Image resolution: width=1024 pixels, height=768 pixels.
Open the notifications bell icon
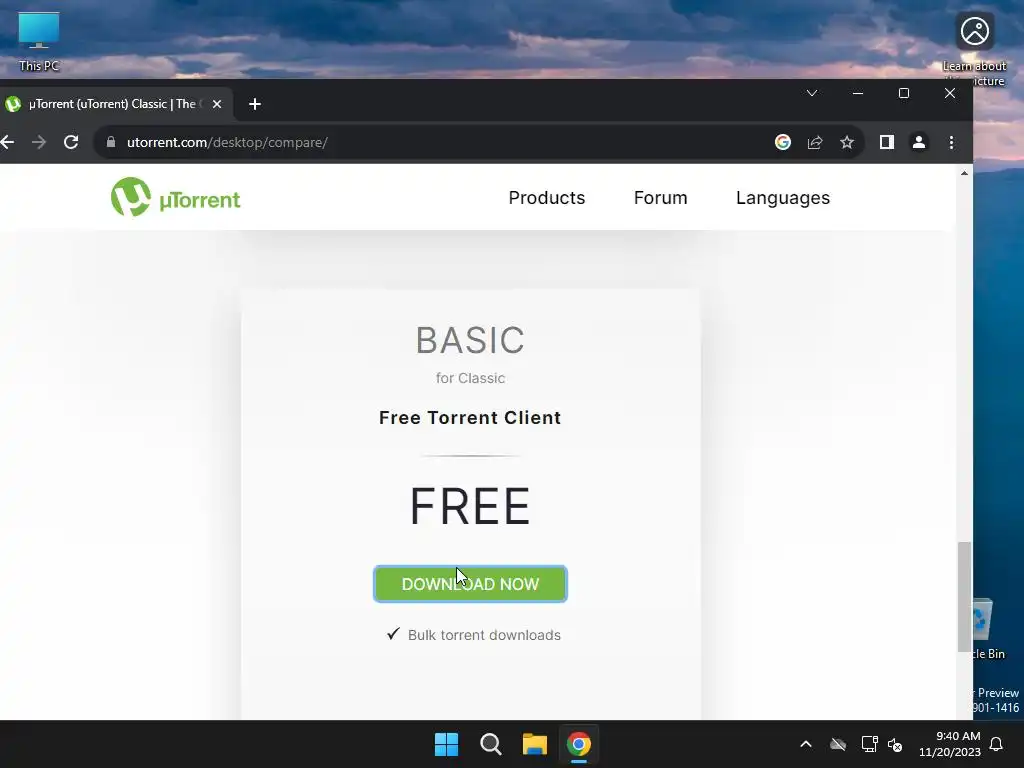(997, 744)
